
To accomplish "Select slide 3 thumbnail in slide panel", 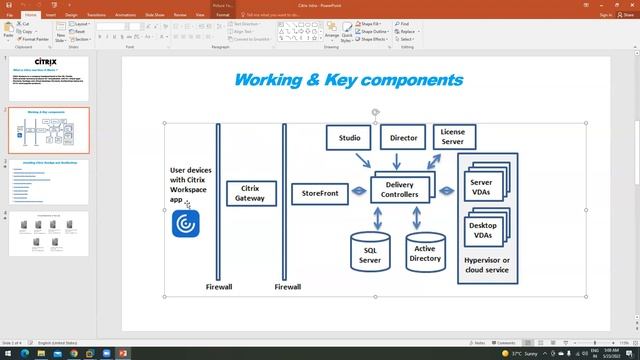I will coord(49,182).
